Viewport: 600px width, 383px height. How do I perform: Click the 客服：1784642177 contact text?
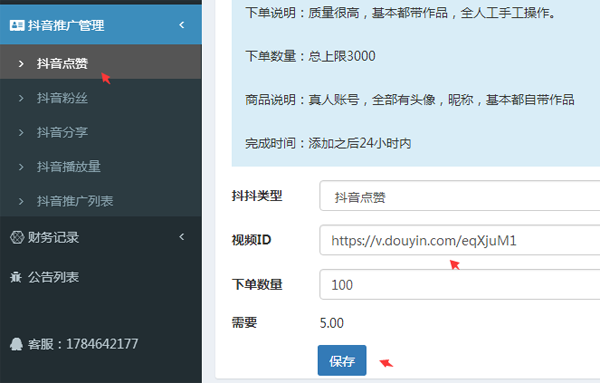[x=83, y=344]
